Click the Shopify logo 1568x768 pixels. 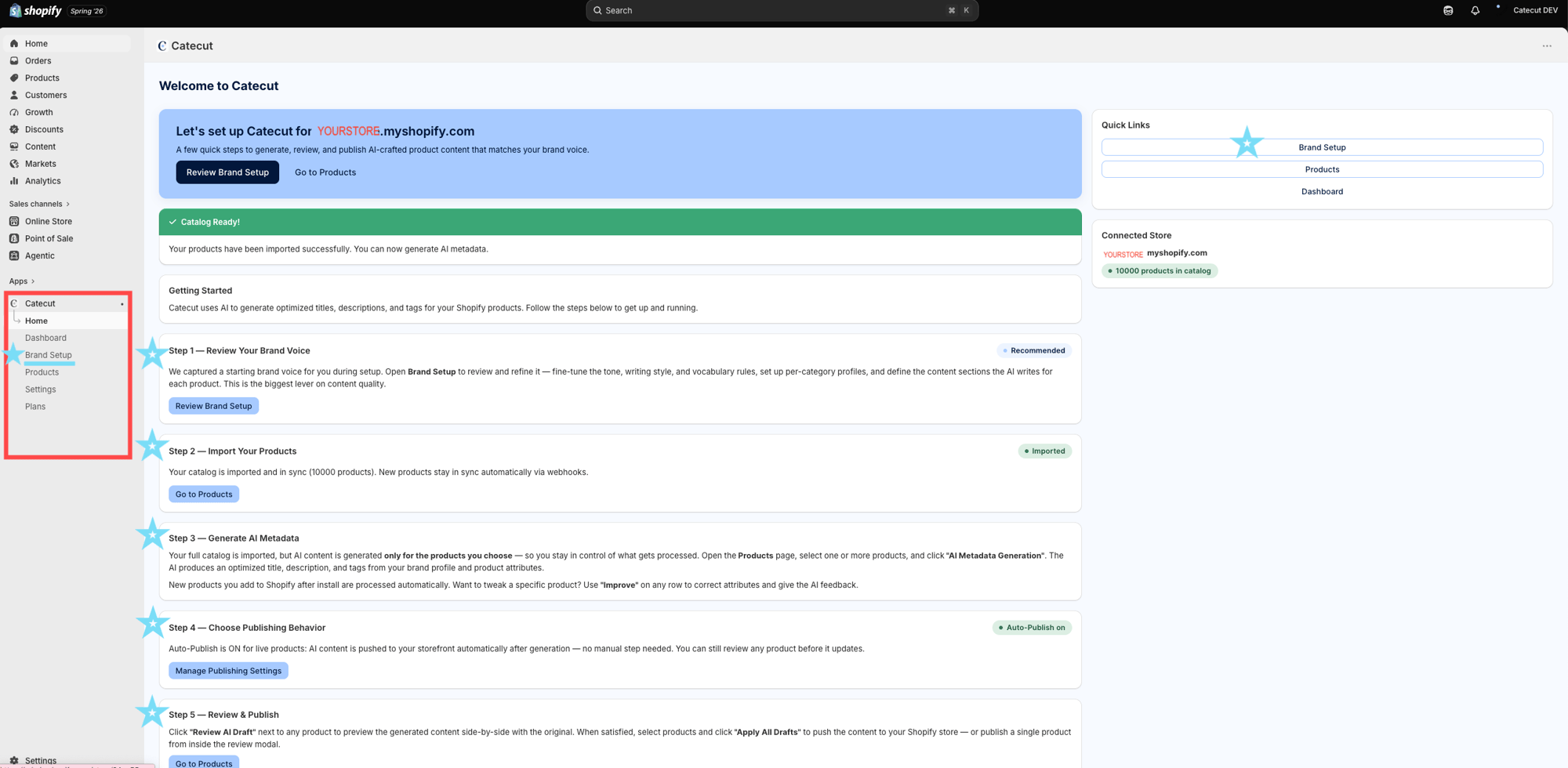click(x=35, y=10)
